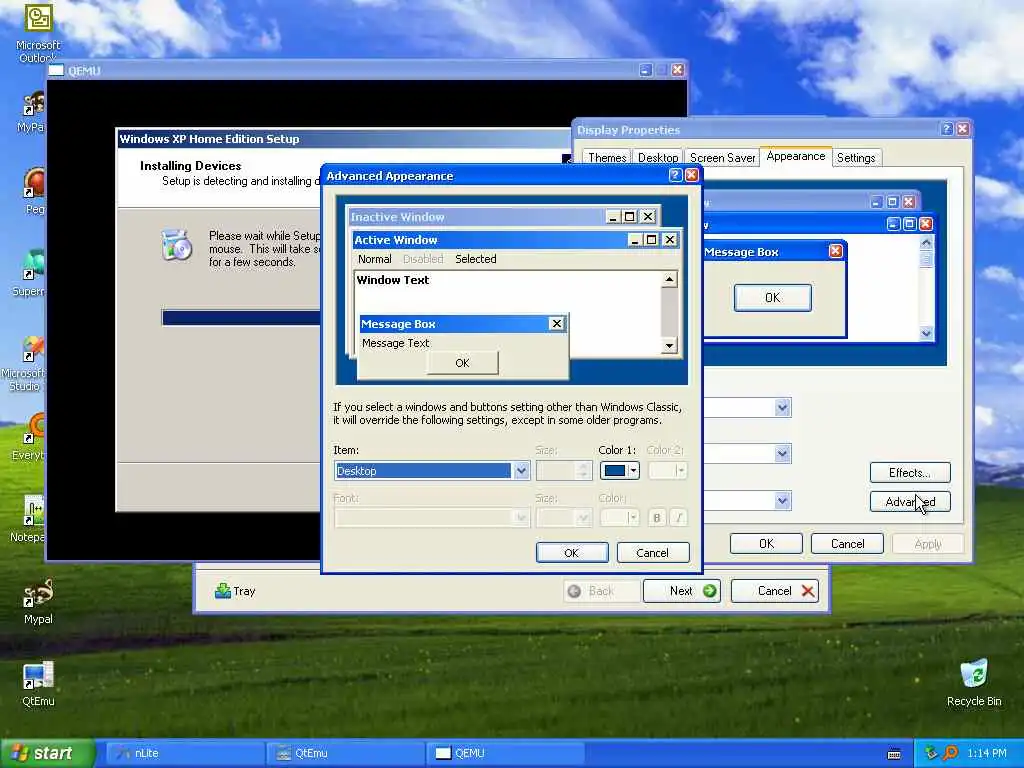Click OK in Display Properties

(x=766, y=543)
